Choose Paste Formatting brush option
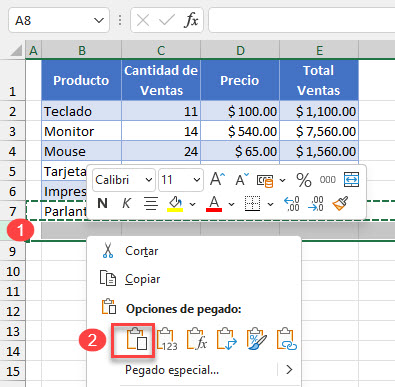395x387 pixels. pyautogui.click(x=257, y=339)
